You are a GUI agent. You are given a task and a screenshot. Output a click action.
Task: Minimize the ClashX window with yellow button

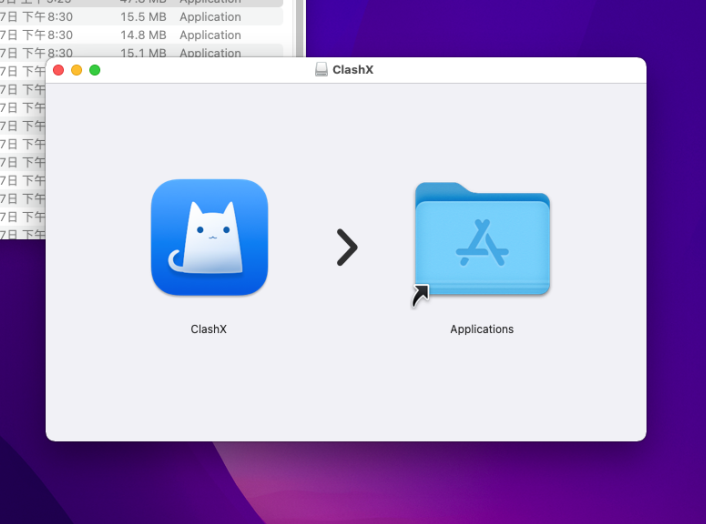77,70
